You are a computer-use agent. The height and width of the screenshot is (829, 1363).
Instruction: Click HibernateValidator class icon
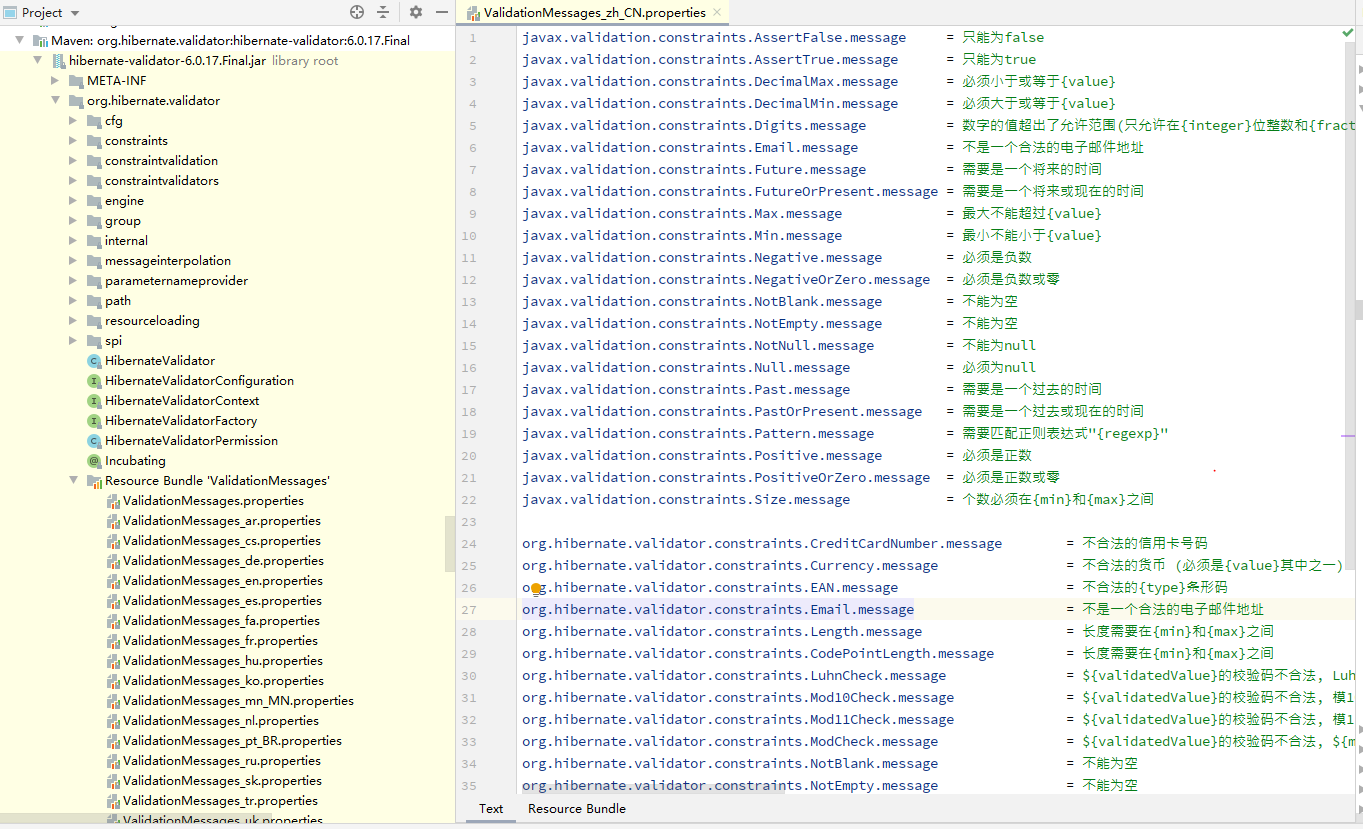pos(94,361)
